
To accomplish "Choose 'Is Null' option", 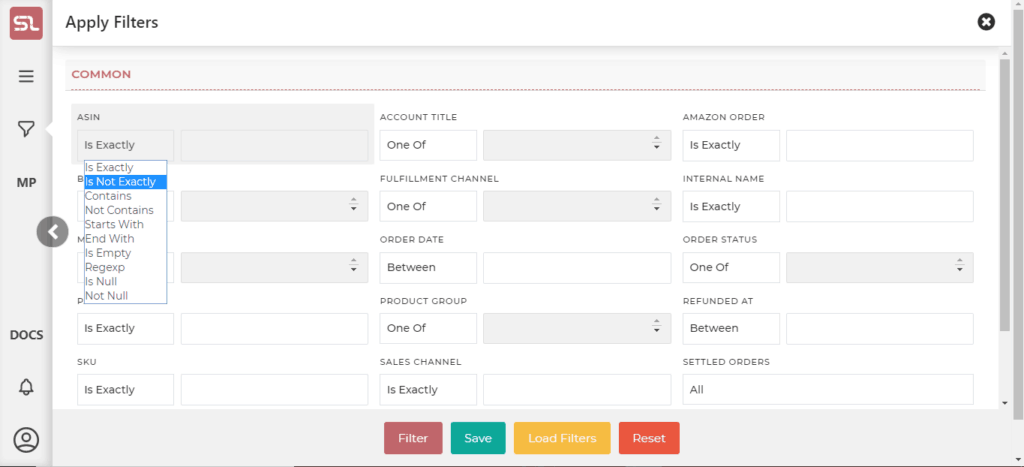I will pyautogui.click(x=125, y=282).
